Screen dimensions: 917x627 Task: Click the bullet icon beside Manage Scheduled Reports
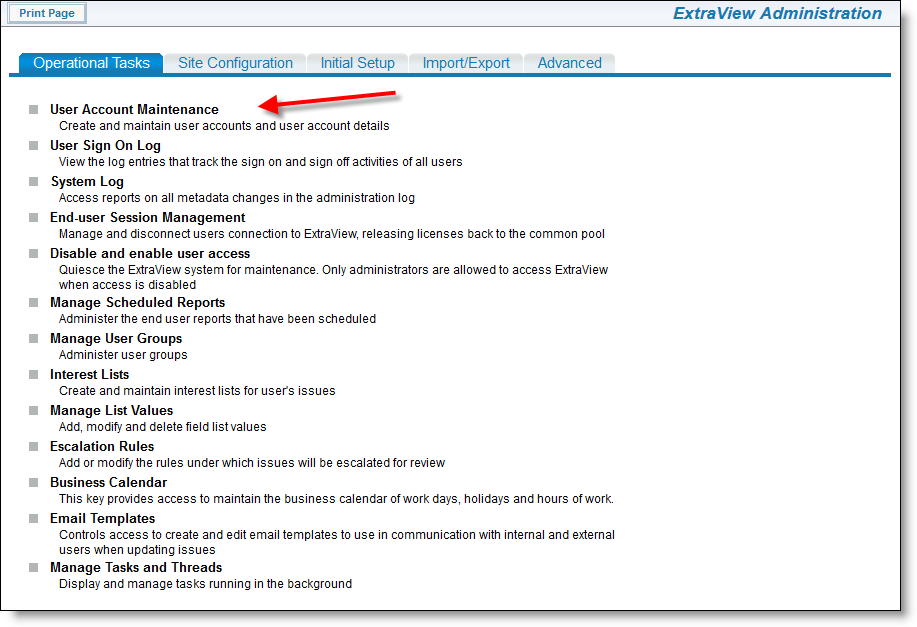click(33, 302)
